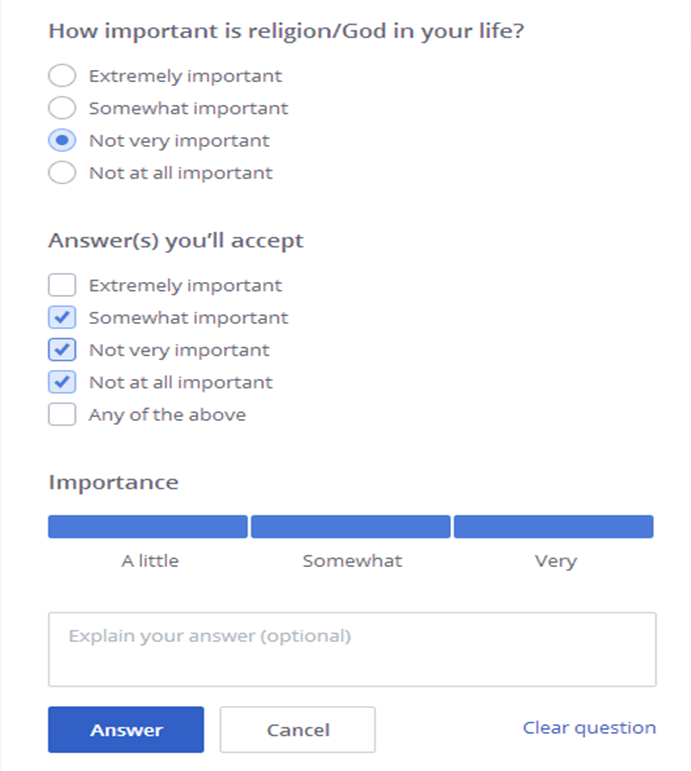Uncheck 'Somewhat important' acceptable answer checkbox
Image resolution: width=691 pixels, height=771 pixels.
62,318
